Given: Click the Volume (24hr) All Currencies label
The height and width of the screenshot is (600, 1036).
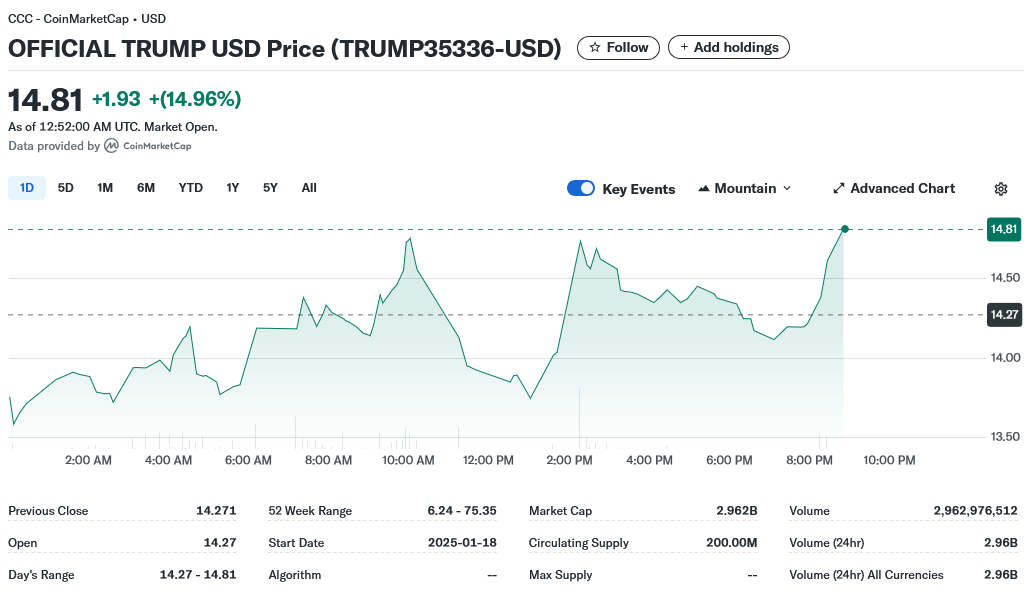Looking at the screenshot, I should point(866,575).
